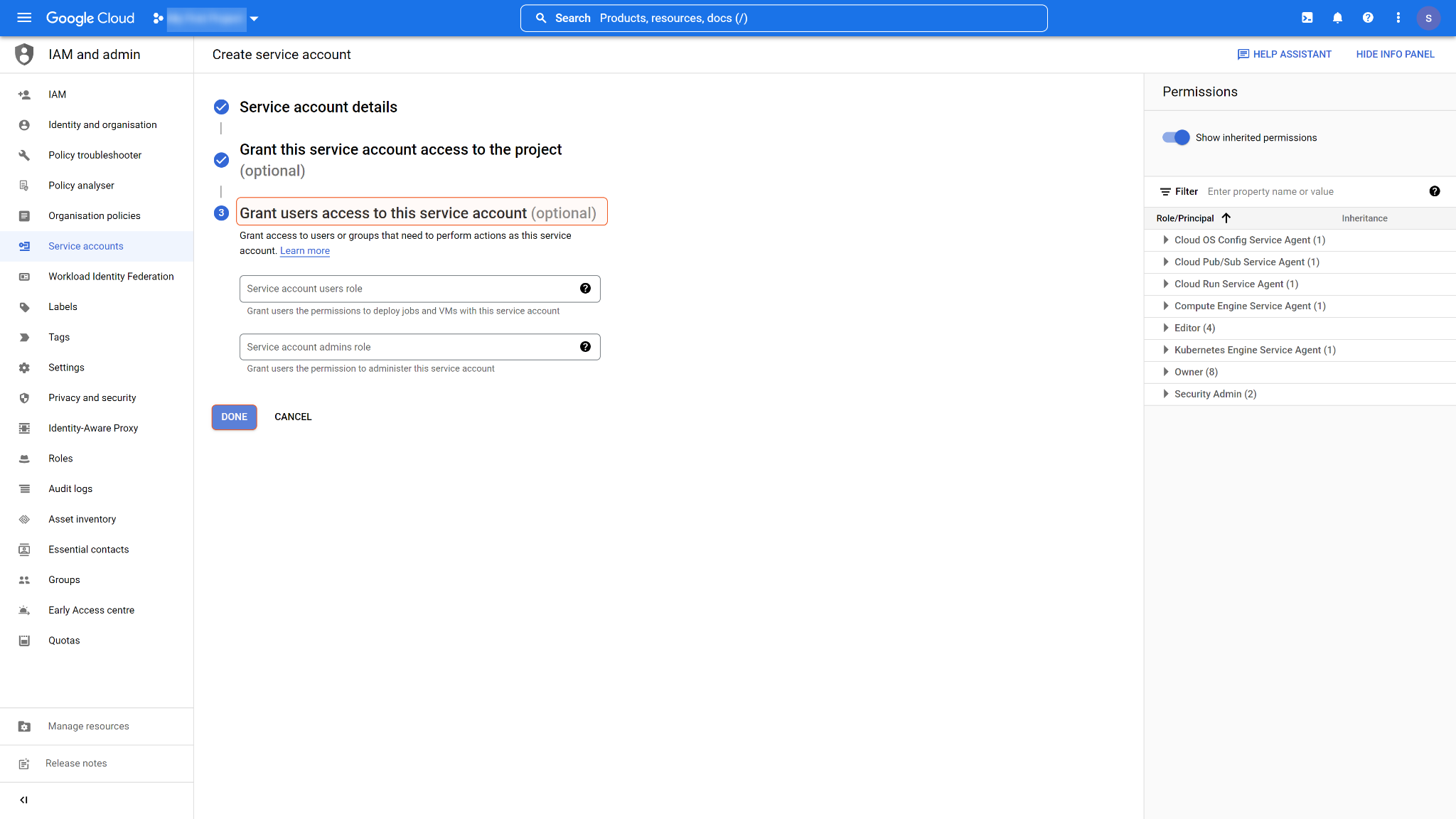1456x819 pixels.
Task: Open the project selector dropdown arrow
Action: click(254, 18)
